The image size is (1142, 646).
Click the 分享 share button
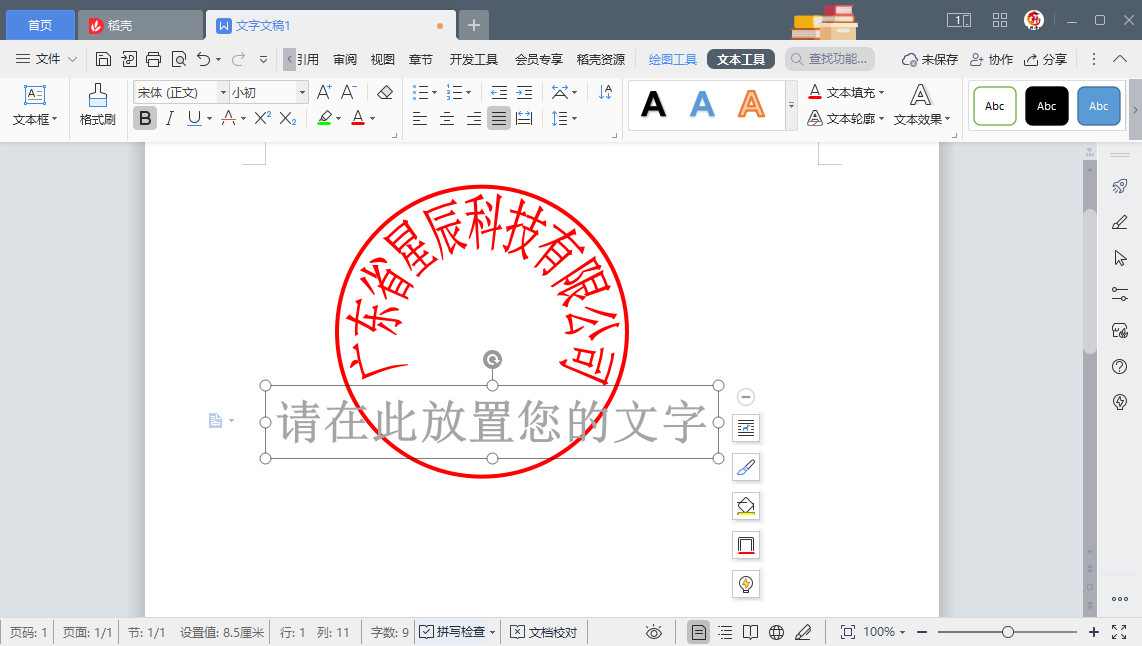click(1045, 59)
